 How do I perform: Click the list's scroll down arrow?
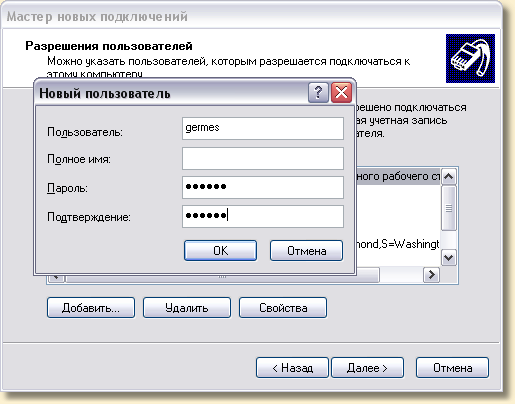pos(449,258)
